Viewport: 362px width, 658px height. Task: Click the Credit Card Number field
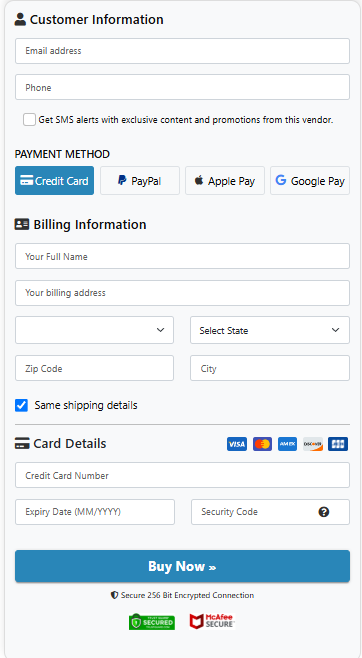(182, 475)
